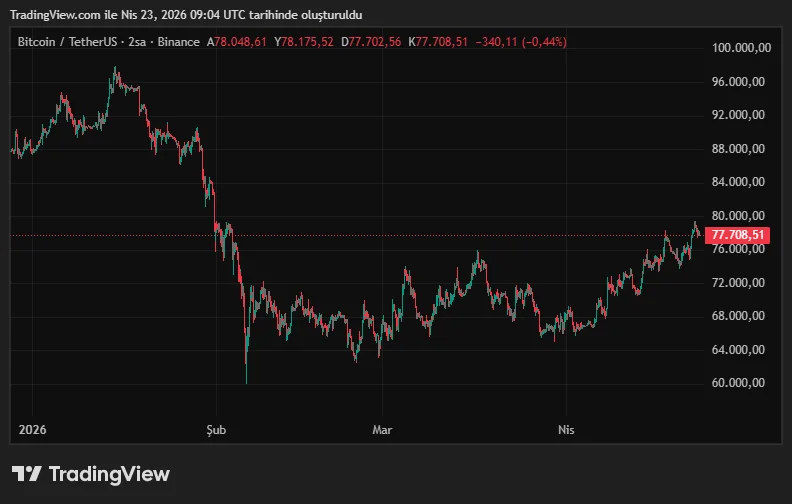
Task: Click the TradingView logo icon
Action: tap(26, 474)
